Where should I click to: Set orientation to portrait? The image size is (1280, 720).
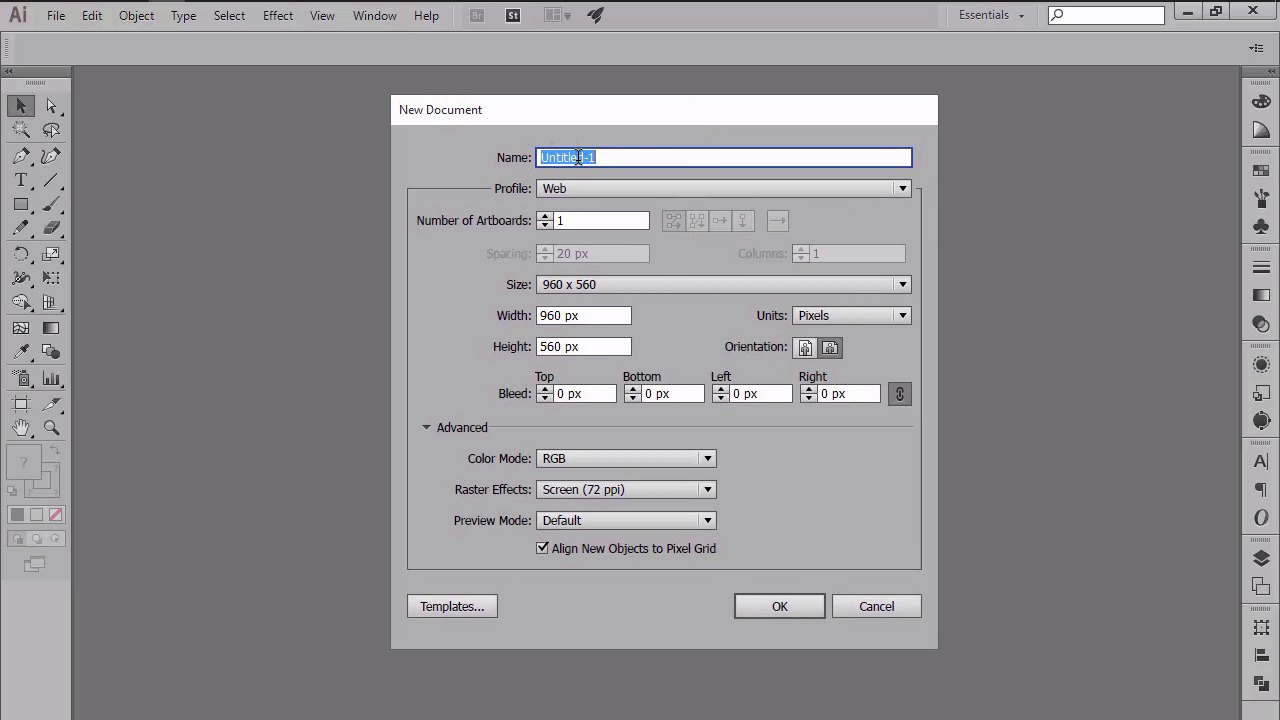pyautogui.click(x=805, y=347)
